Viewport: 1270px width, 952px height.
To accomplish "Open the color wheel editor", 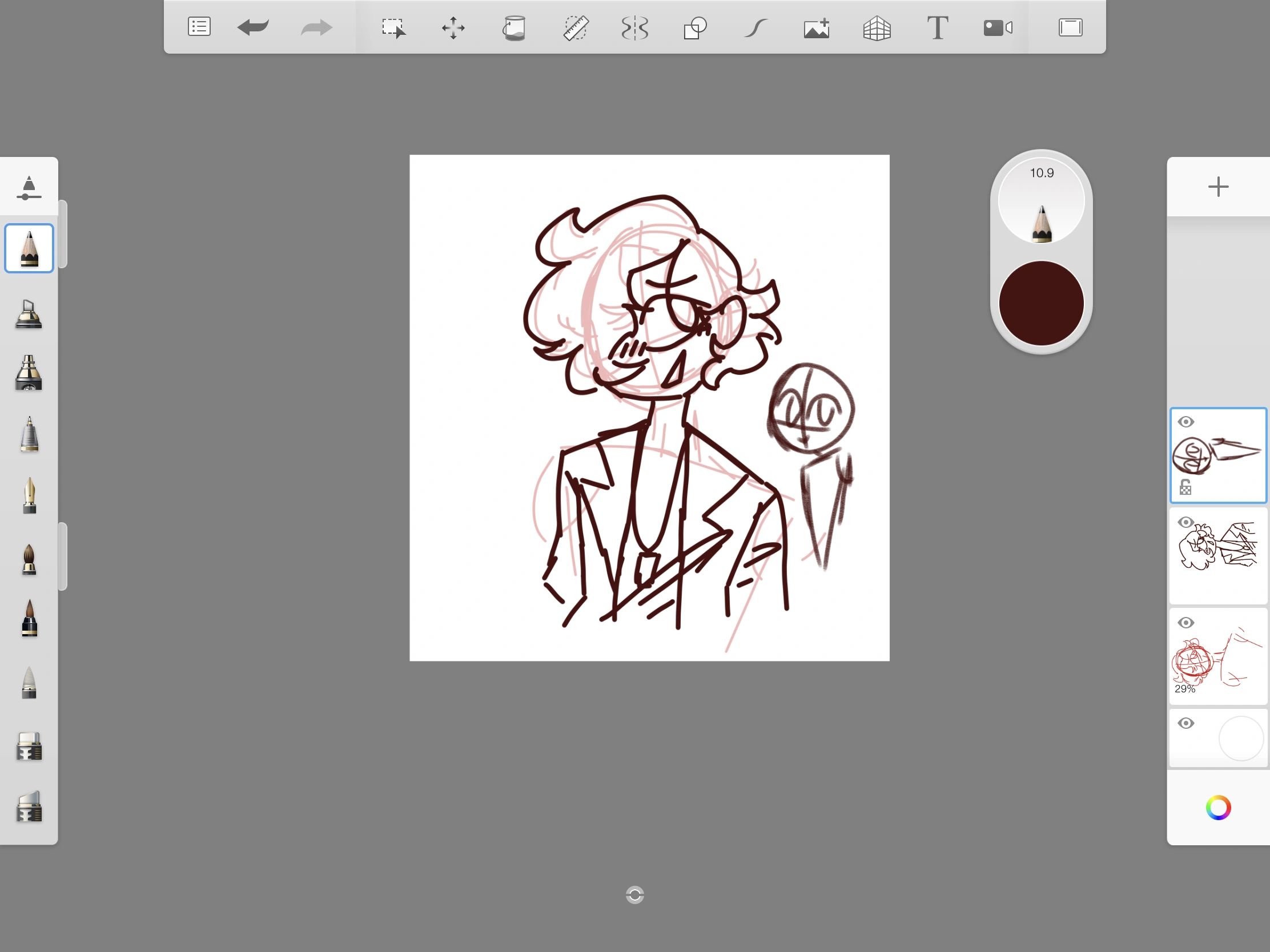I will pos(1218,808).
